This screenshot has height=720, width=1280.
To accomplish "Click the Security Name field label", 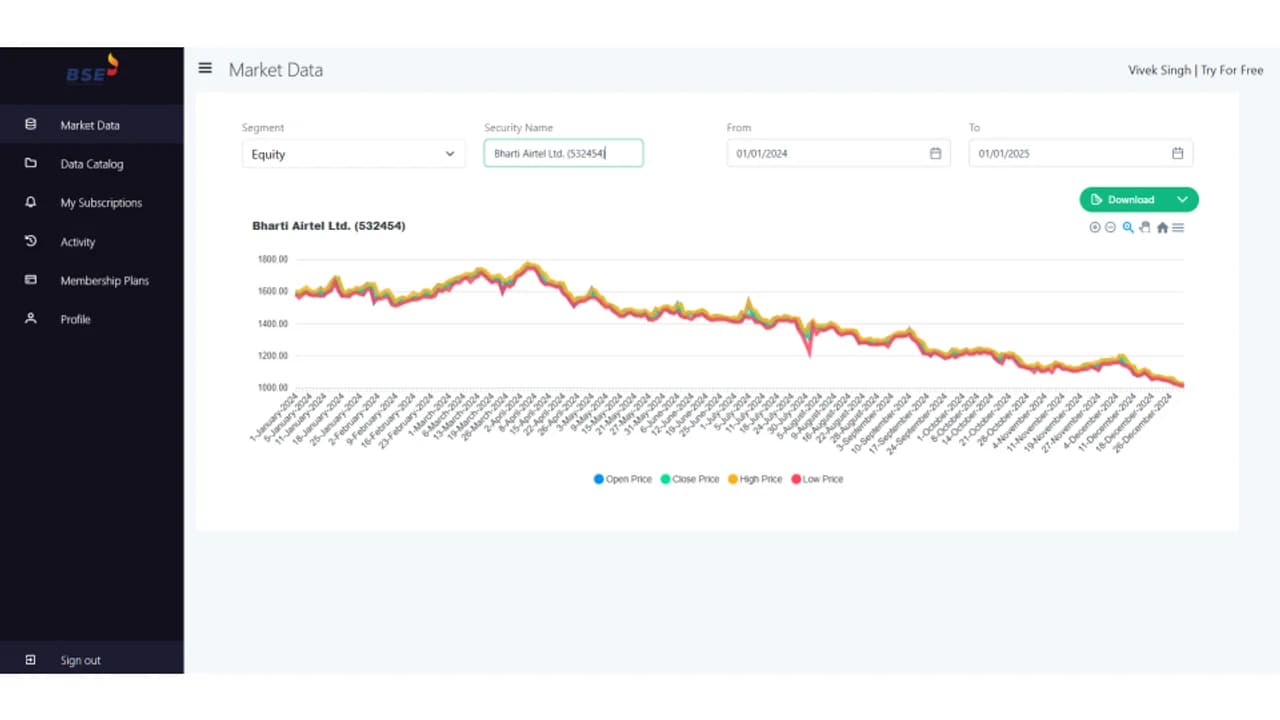I will click(x=518, y=127).
